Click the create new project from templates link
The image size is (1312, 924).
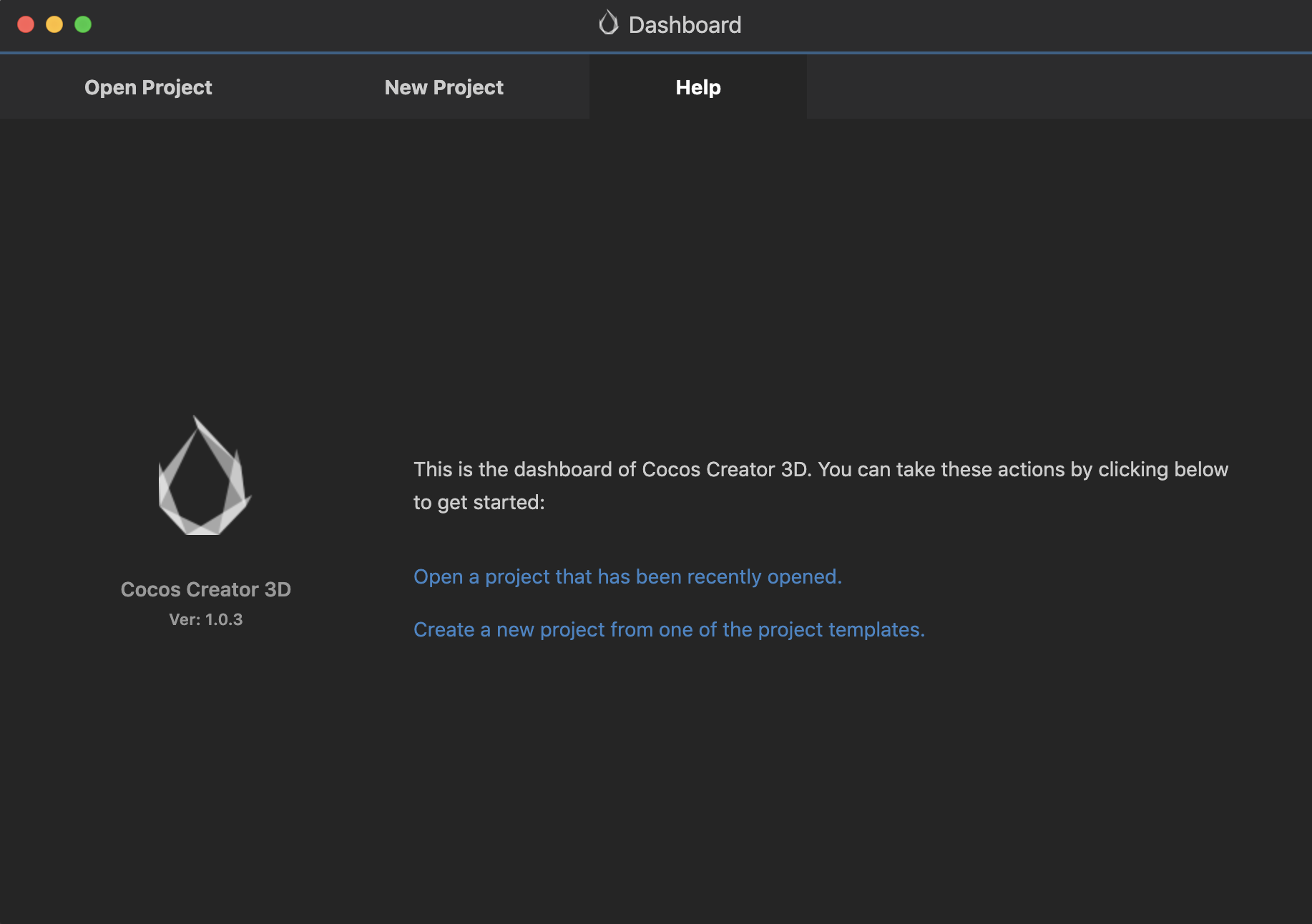click(669, 629)
